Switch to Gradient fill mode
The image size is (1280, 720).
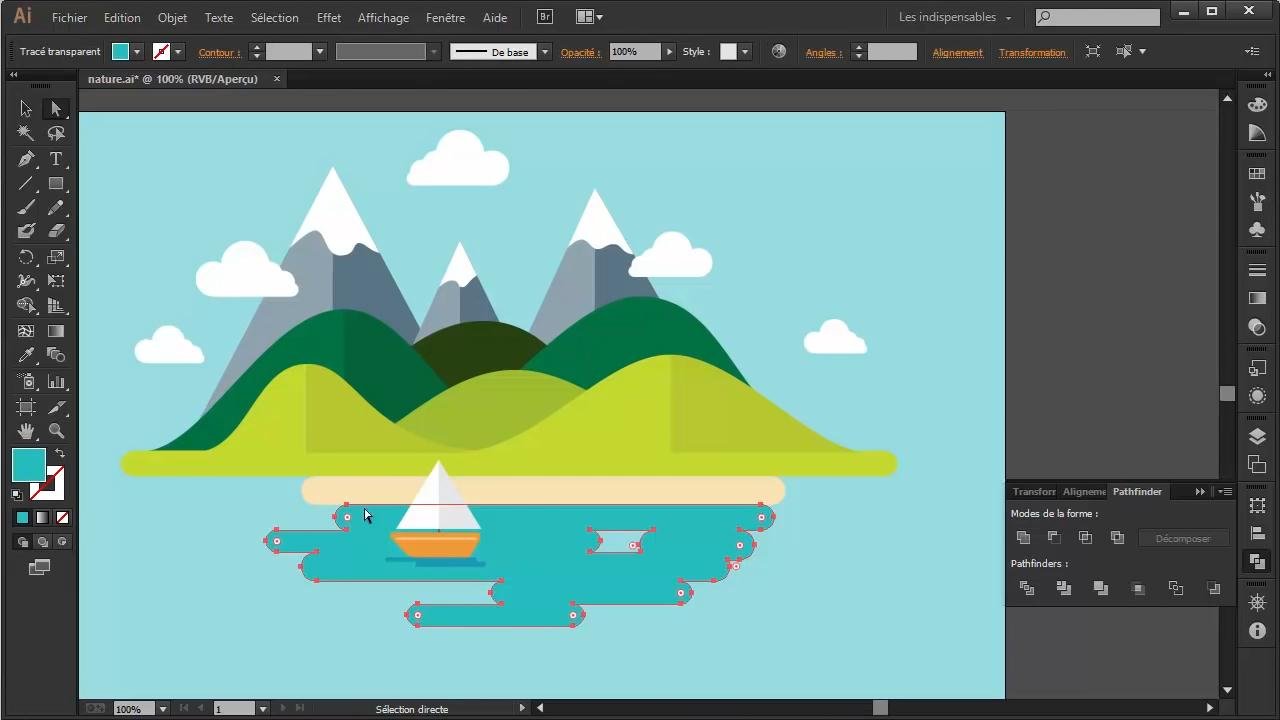coord(42,518)
